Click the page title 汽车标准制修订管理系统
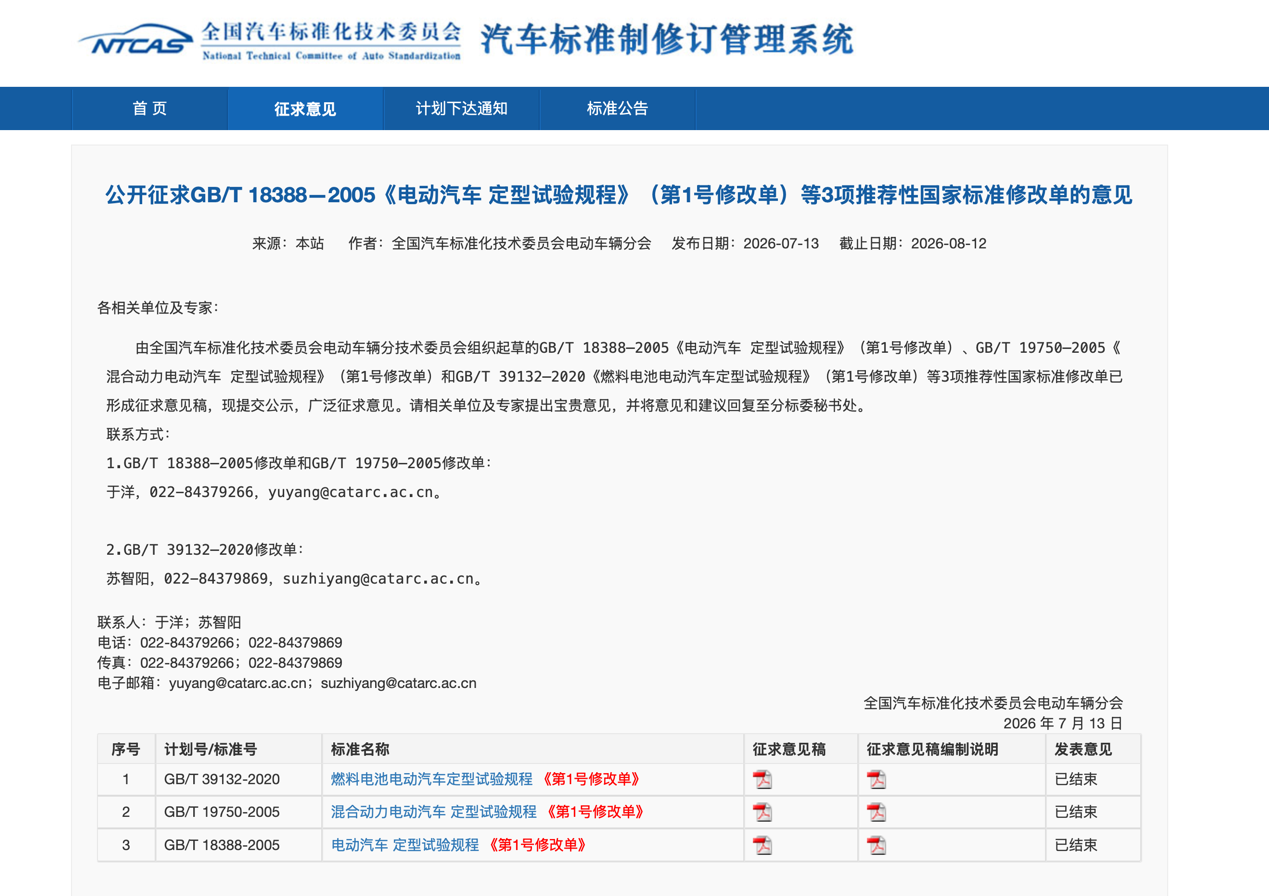This screenshot has height=896, width=1269. (667, 40)
